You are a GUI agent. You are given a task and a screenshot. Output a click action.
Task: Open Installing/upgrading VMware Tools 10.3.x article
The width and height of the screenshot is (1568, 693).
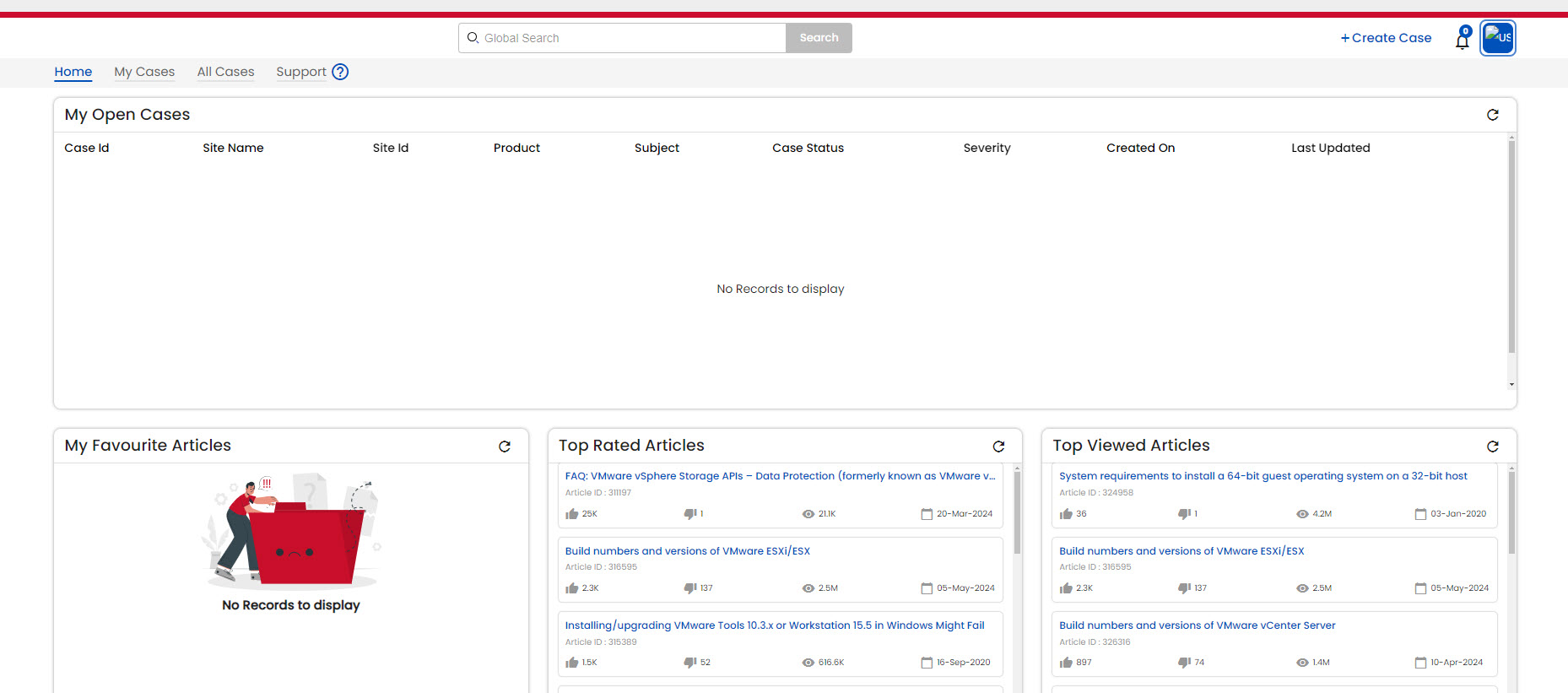click(x=774, y=625)
